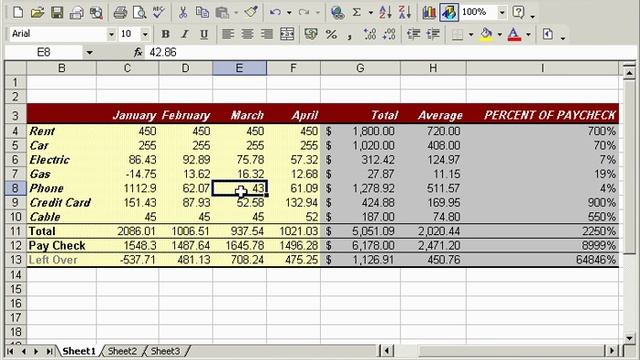Open an existing file with folder icon
Image resolution: width=640 pixels, height=360 pixels.
point(37,13)
